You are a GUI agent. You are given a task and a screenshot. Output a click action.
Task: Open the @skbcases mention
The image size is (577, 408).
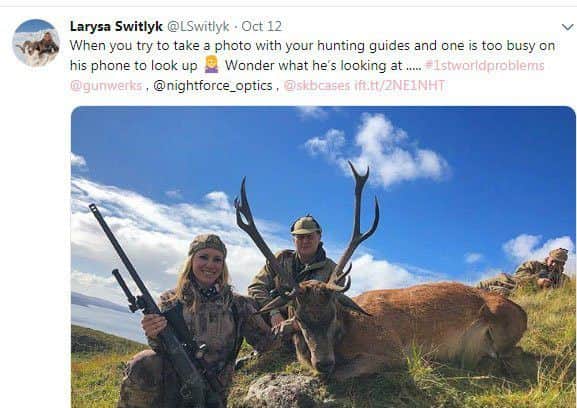click(316, 86)
